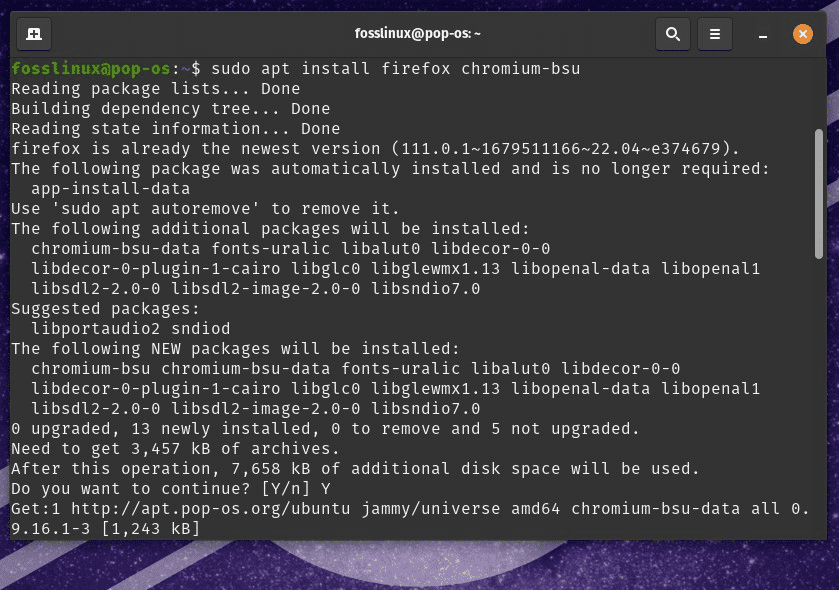Click the 'Suggested packages:' line
The height and width of the screenshot is (590, 839).
pyautogui.click(x=105, y=309)
